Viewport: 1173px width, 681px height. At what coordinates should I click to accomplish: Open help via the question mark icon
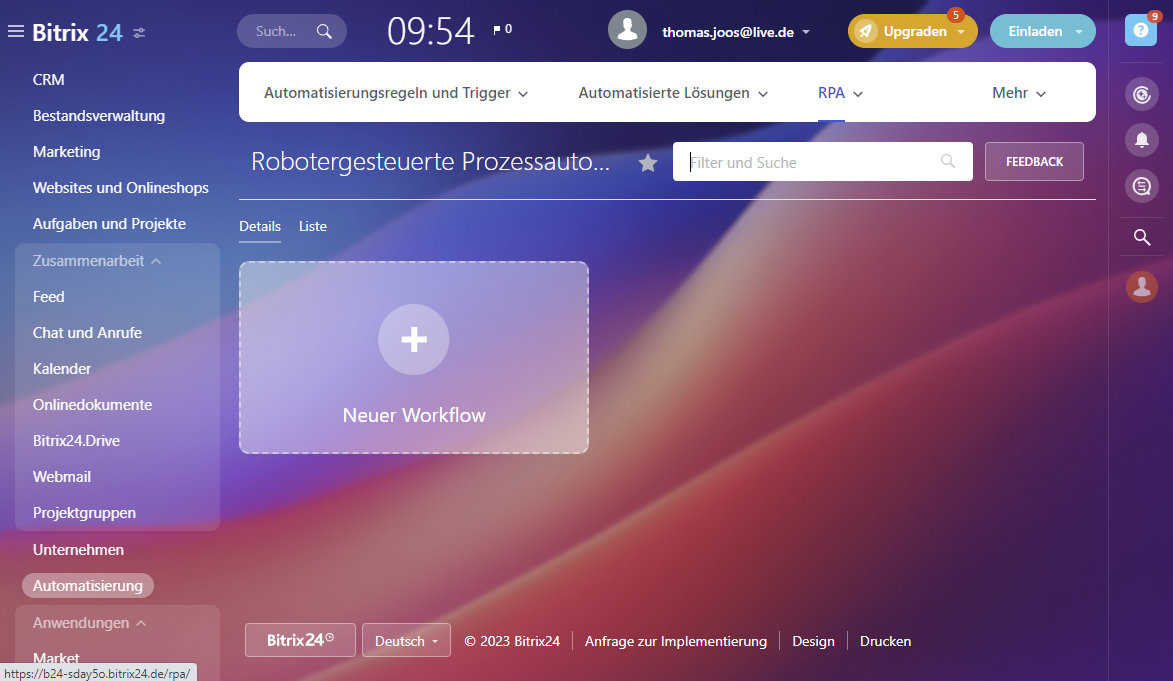point(1140,29)
